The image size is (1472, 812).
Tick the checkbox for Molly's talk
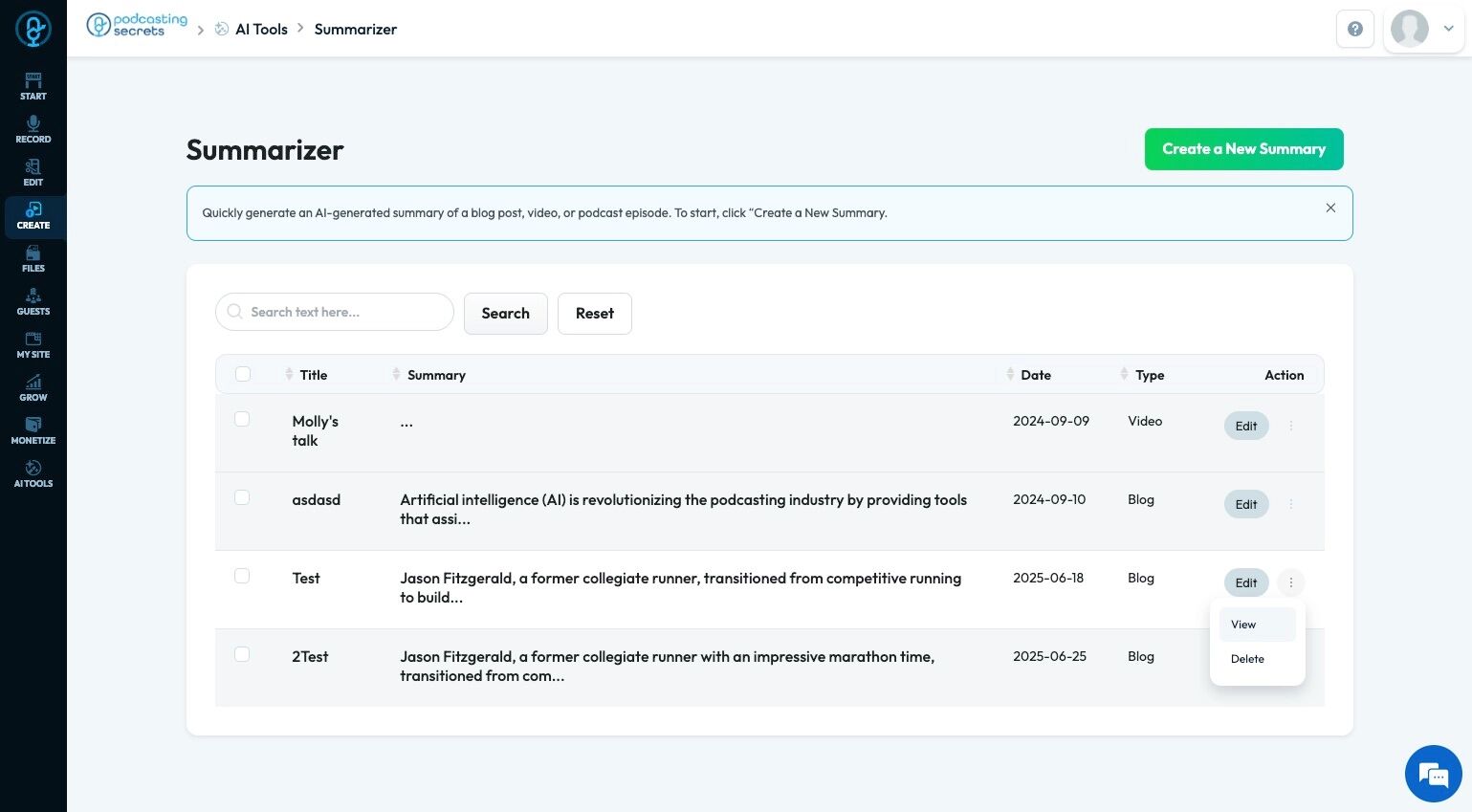pyautogui.click(x=242, y=419)
